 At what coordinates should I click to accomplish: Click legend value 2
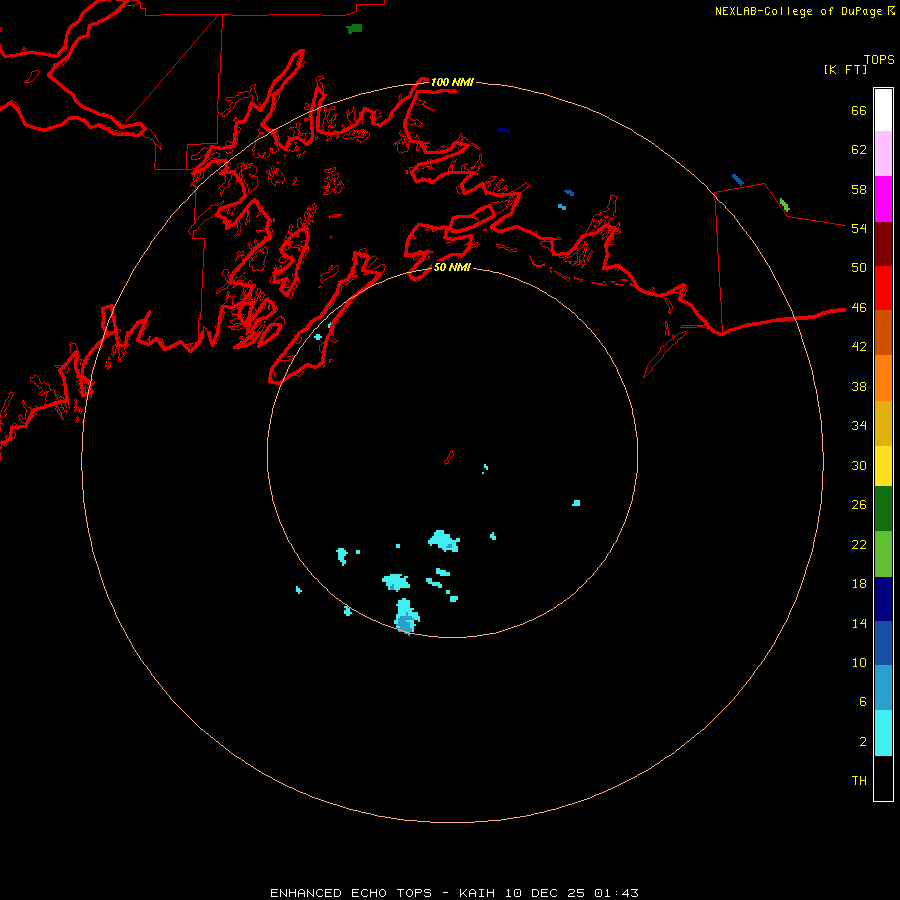[862, 742]
